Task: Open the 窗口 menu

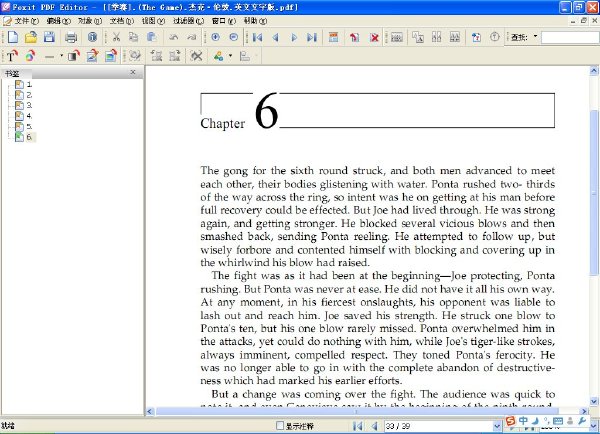Action: [x=224, y=21]
